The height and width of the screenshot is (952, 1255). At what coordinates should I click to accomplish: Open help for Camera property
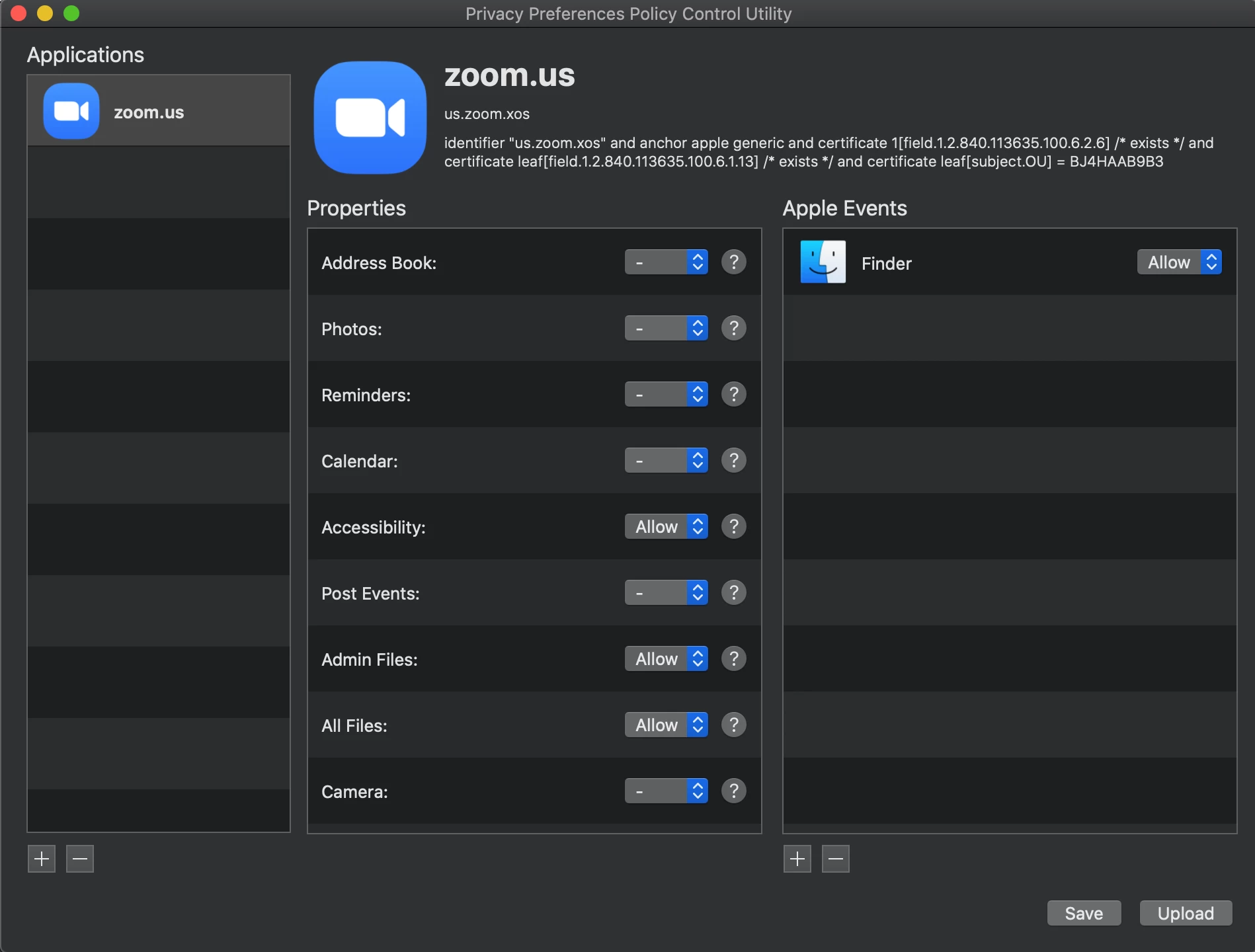click(733, 791)
